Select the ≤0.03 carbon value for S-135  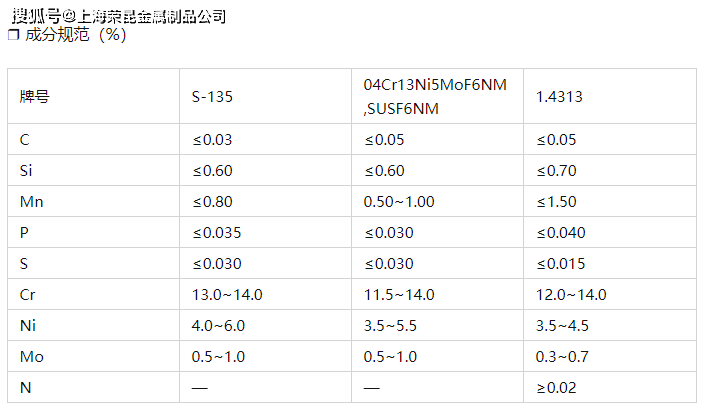[212, 139]
